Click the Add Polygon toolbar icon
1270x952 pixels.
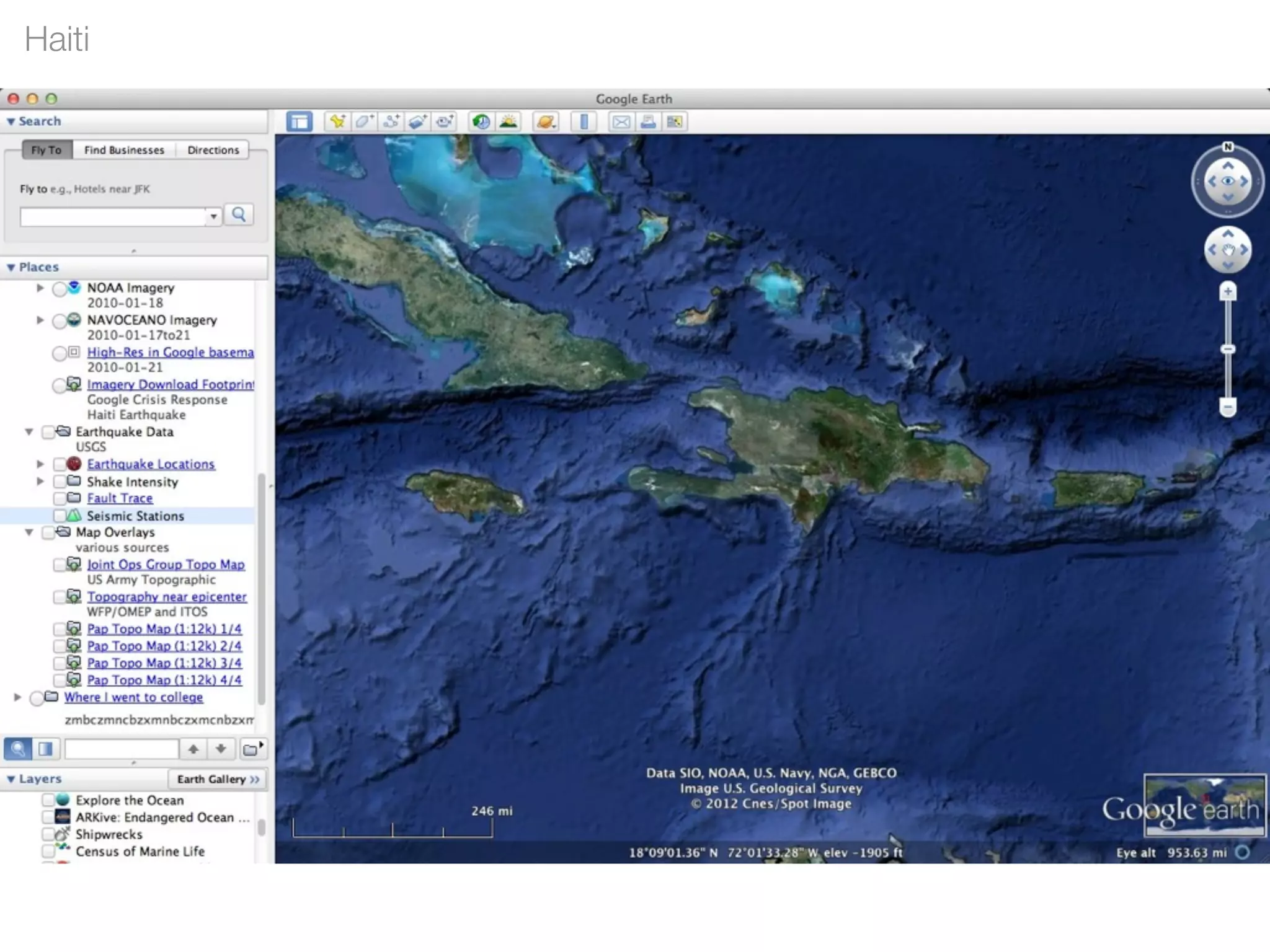coord(364,121)
